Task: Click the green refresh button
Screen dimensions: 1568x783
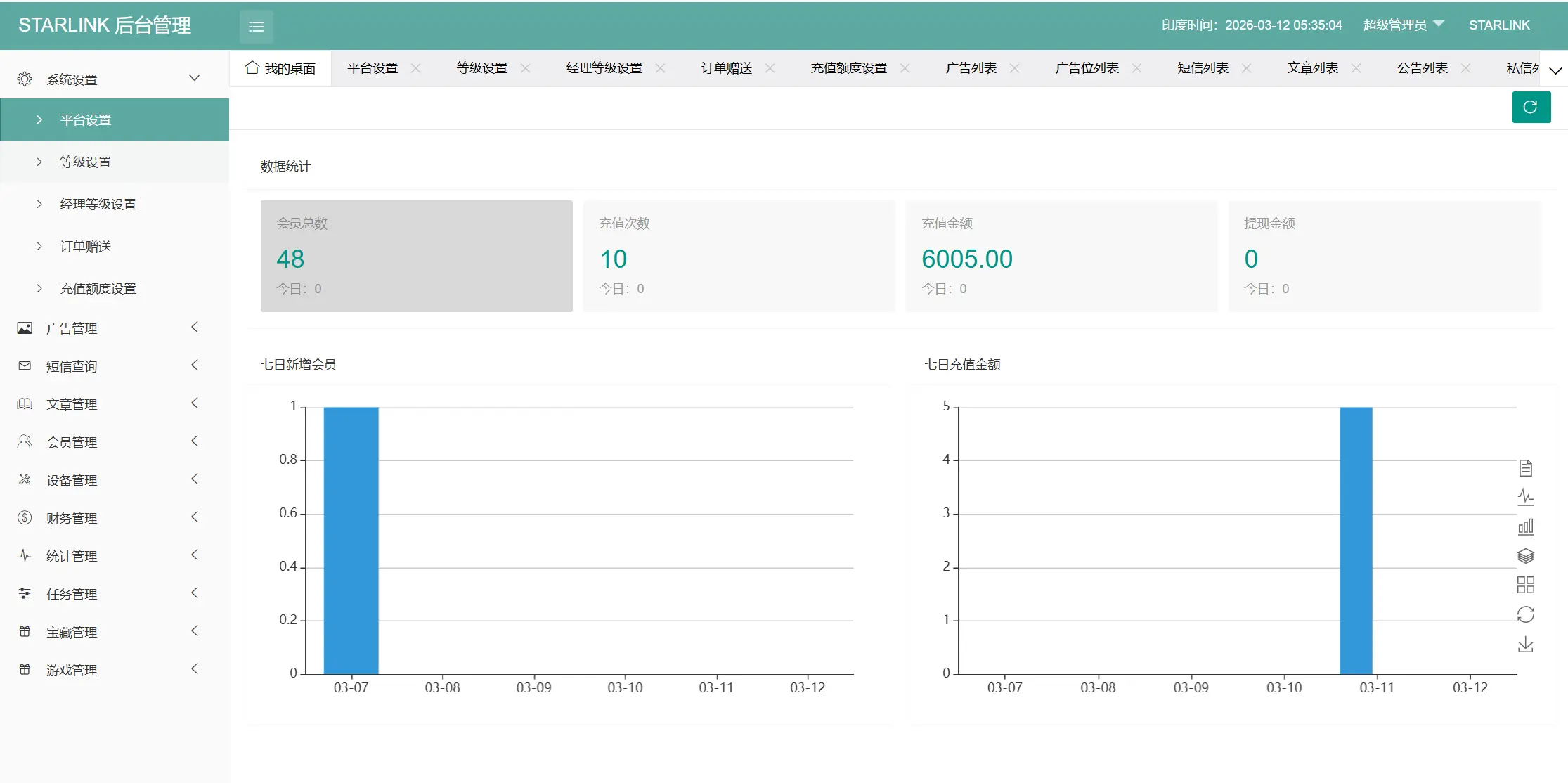Action: 1531,107
